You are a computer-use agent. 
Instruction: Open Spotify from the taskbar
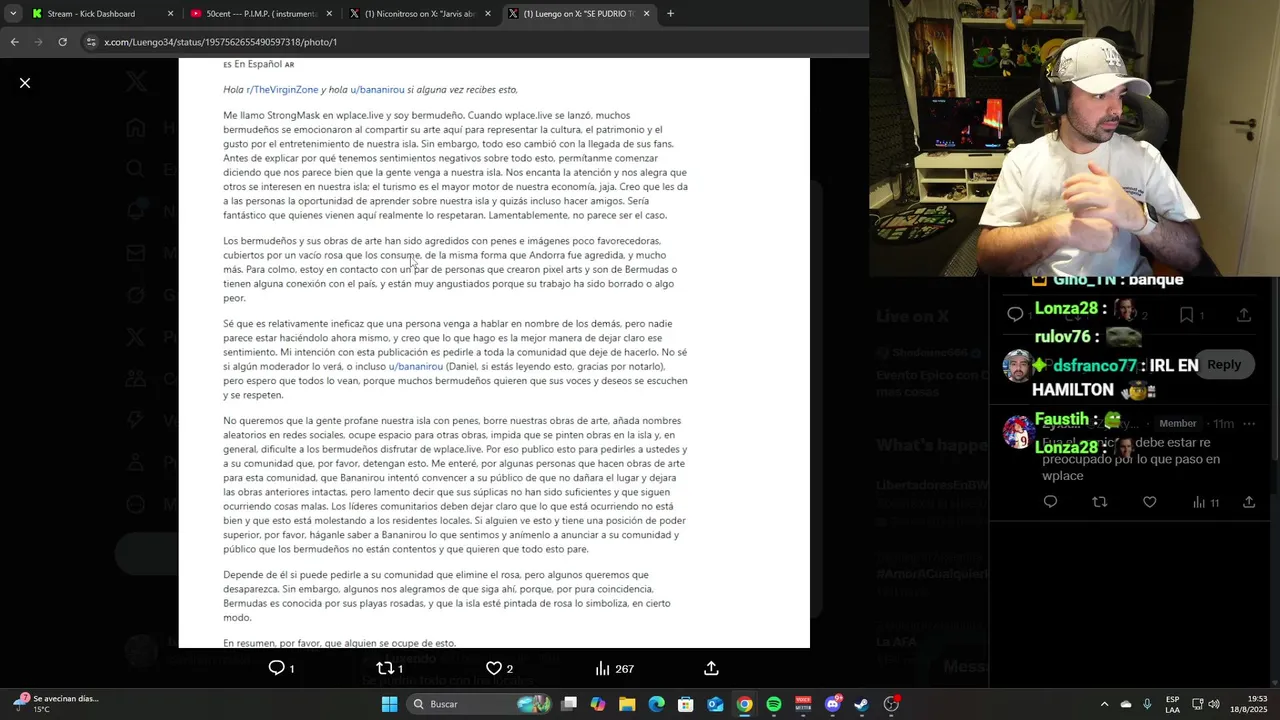tap(774, 704)
